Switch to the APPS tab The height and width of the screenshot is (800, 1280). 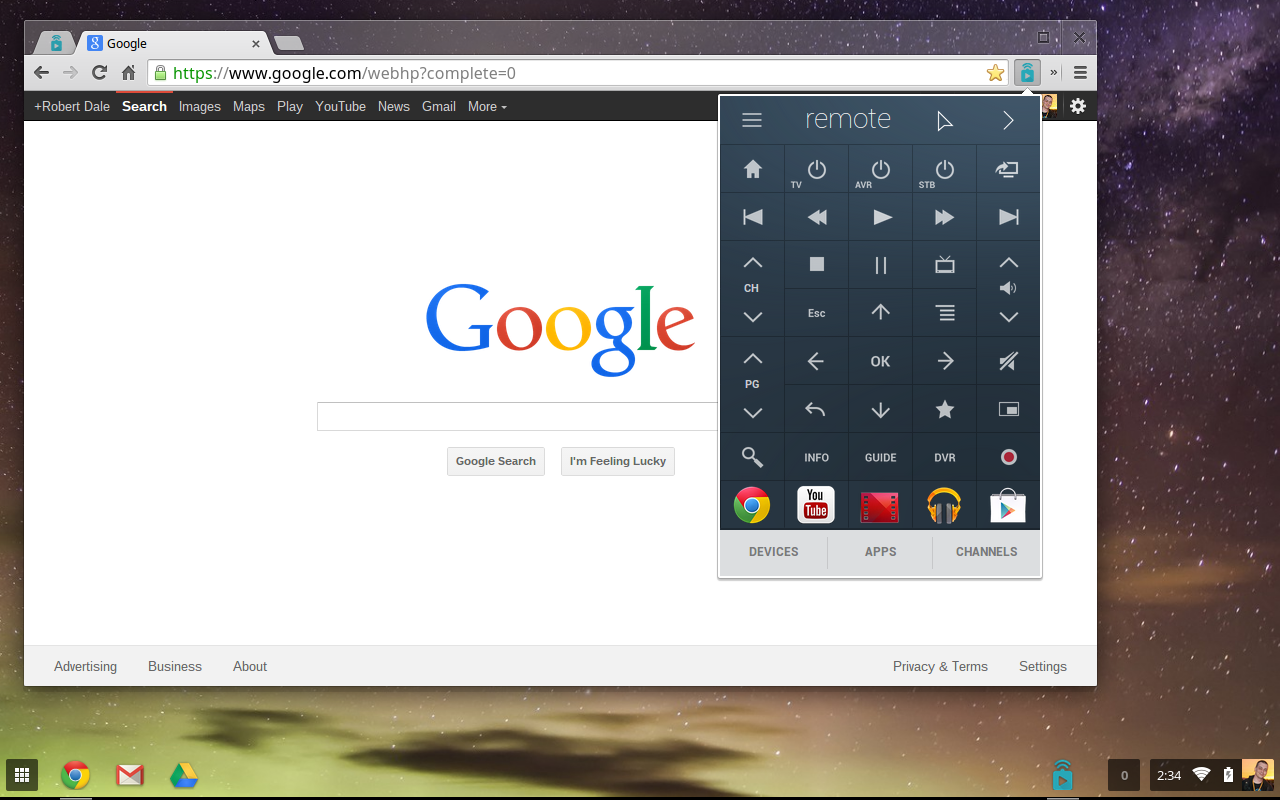pyautogui.click(x=880, y=551)
